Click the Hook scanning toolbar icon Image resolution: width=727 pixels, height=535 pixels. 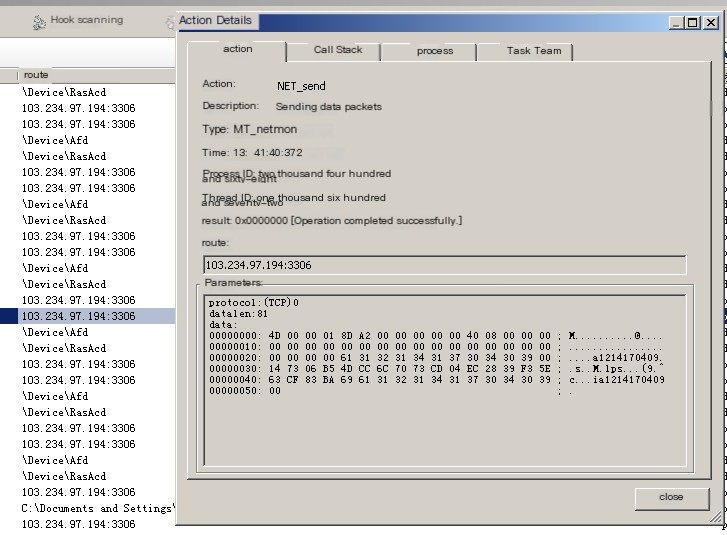[39, 22]
